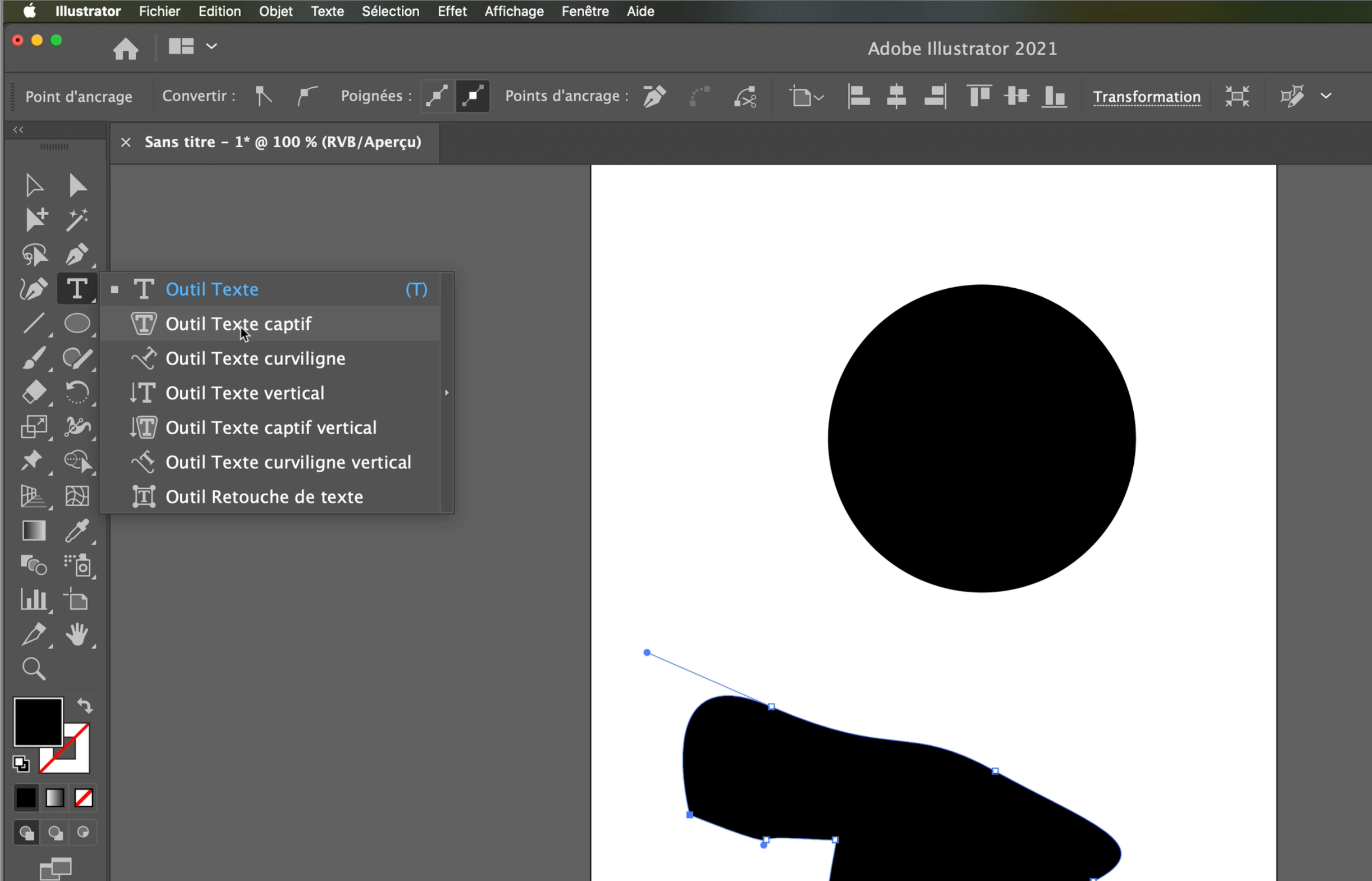1372x881 pixels.
Task: Click the Type tool in toolbar
Action: pyautogui.click(x=76, y=288)
